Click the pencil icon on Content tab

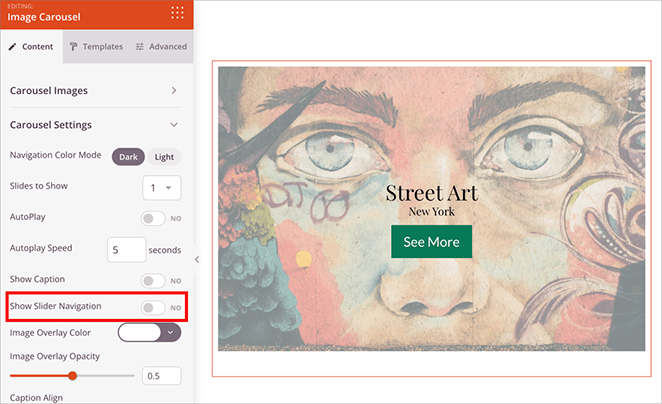[x=13, y=46]
